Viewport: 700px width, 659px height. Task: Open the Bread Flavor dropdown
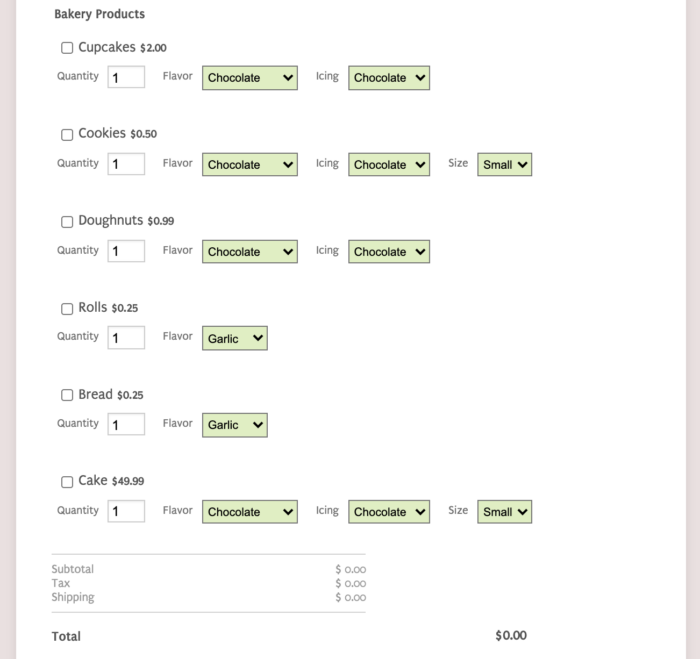point(234,426)
